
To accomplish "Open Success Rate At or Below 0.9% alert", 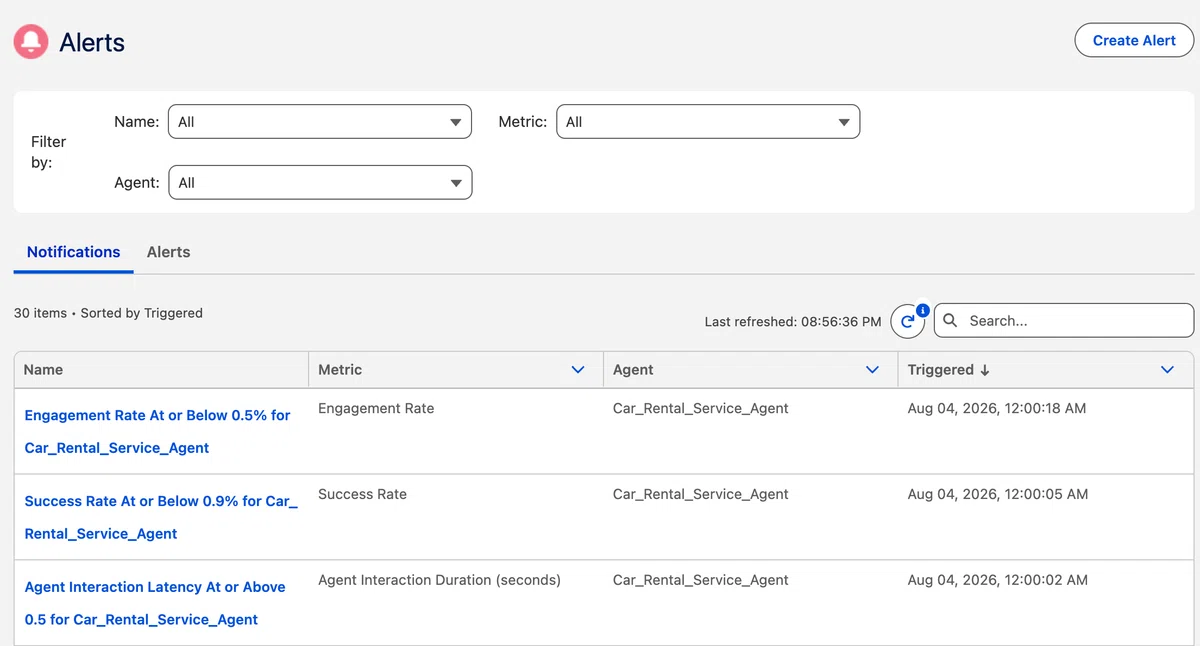I will pos(161,517).
